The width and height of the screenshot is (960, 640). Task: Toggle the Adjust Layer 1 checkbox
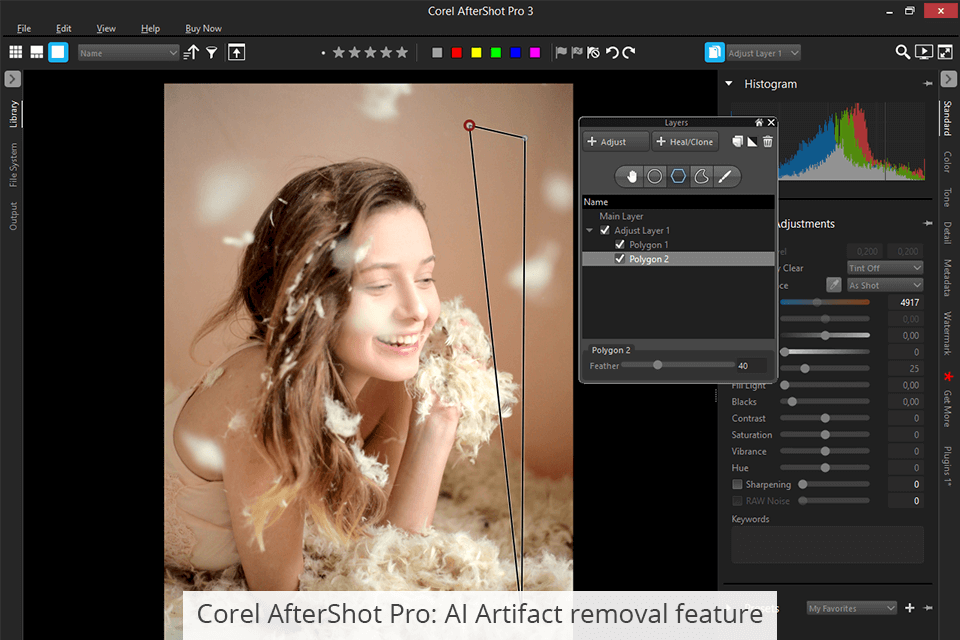click(x=605, y=231)
